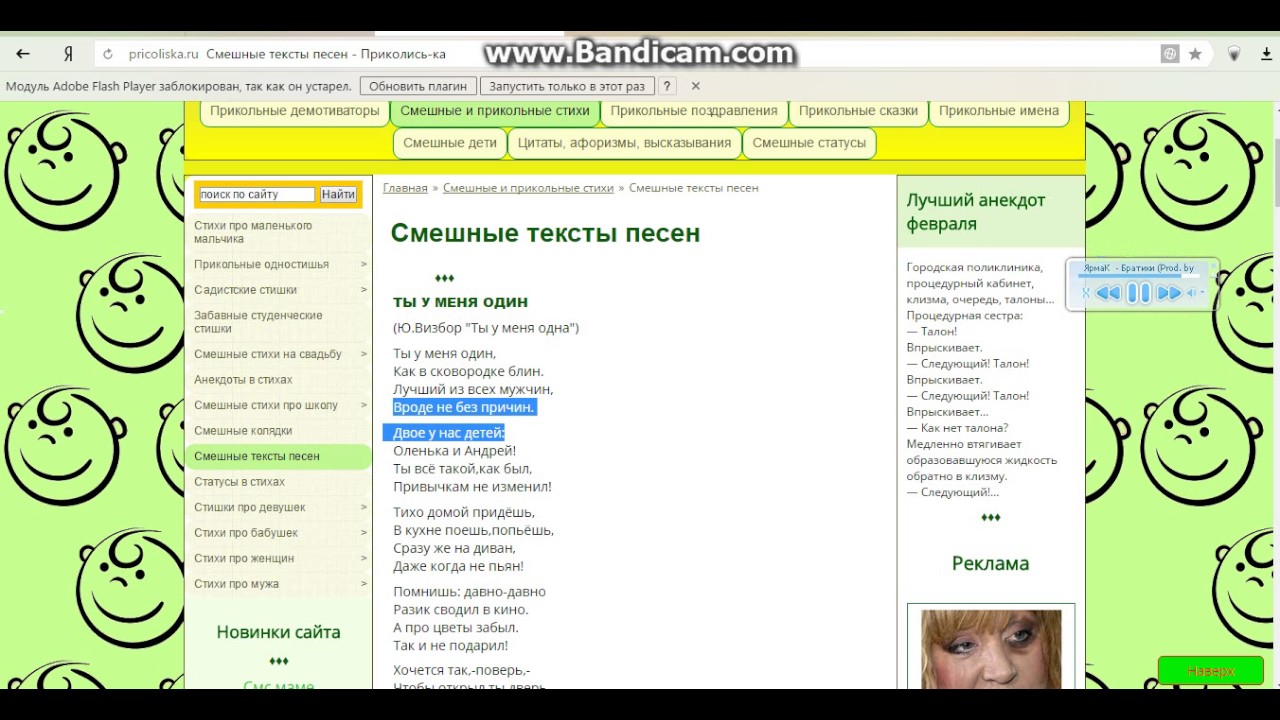Follow Смешные и прикольные стихи breadcrumb link
This screenshot has height=720, width=1280.
(528, 188)
